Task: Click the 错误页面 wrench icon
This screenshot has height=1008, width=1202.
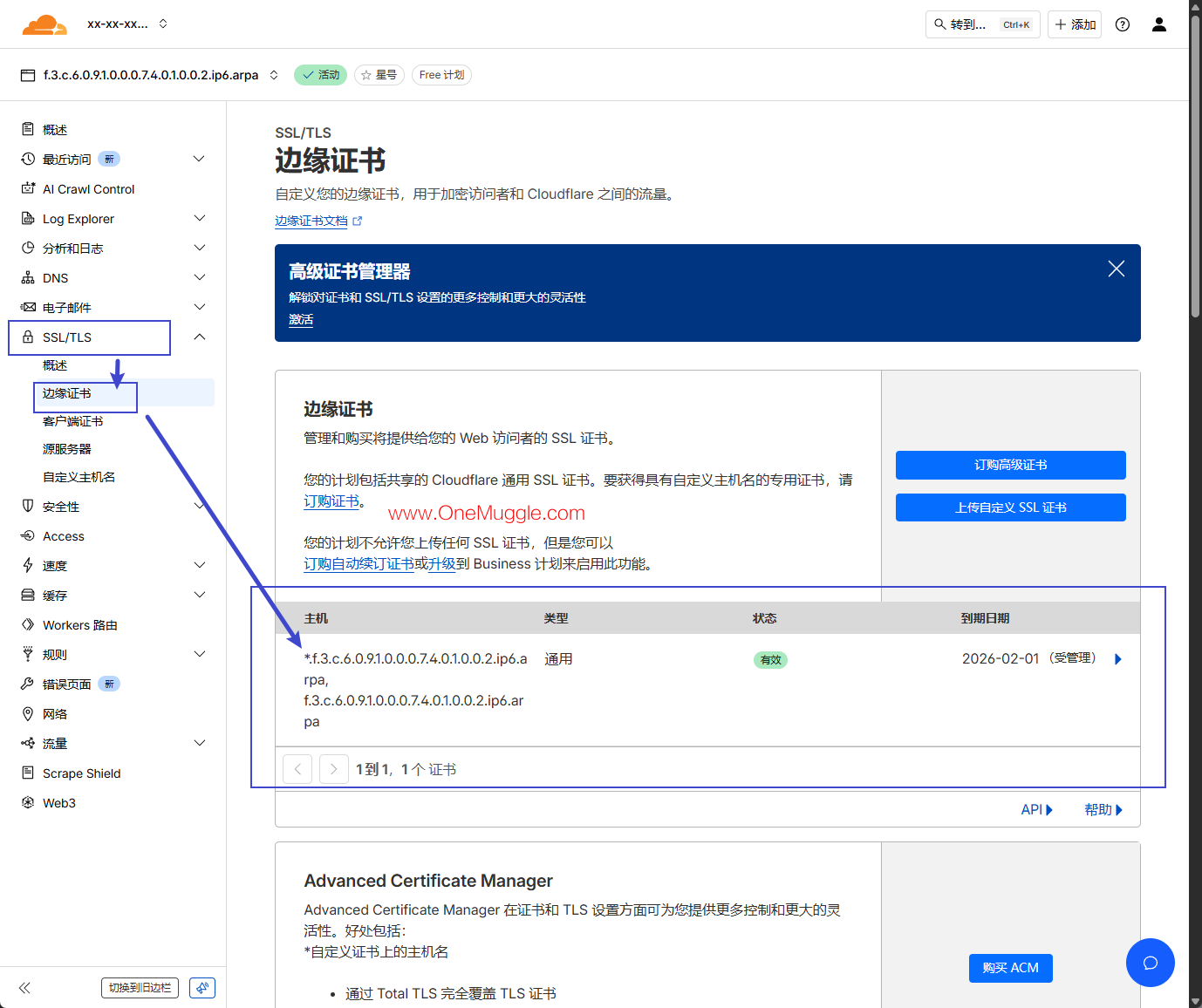Action: pyautogui.click(x=28, y=684)
